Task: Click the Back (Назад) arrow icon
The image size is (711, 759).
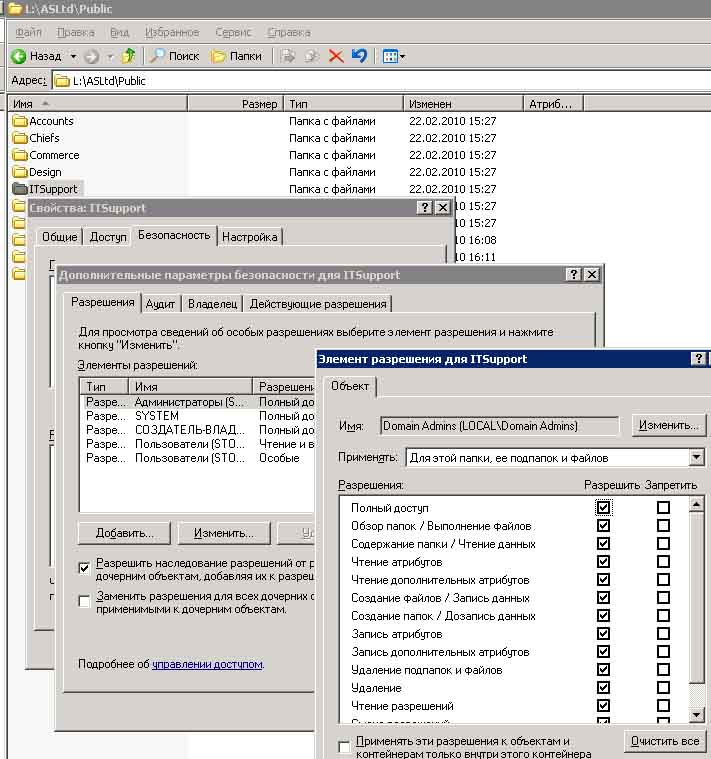Action: point(18,56)
